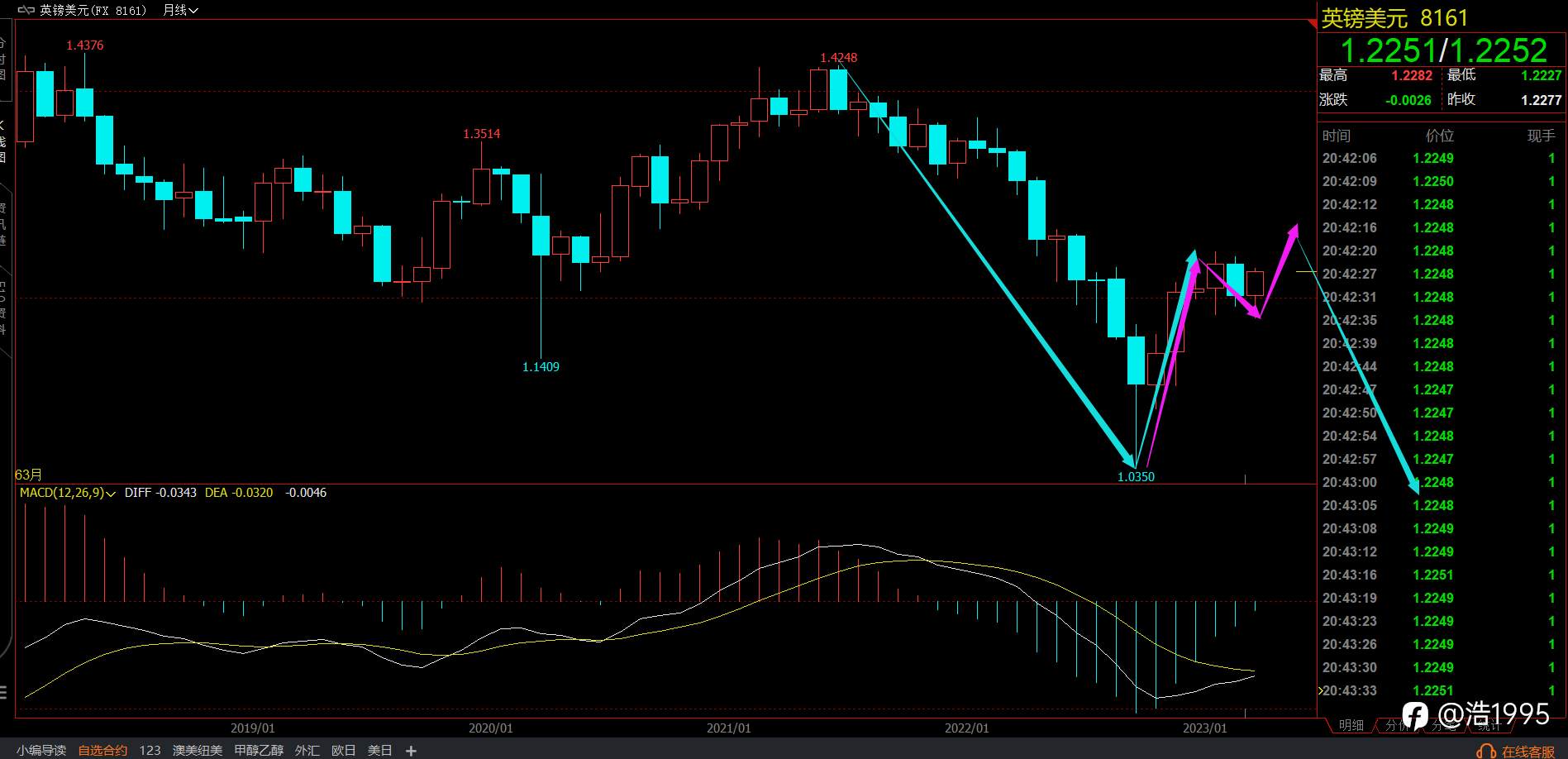This screenshot has width=1568, height=759.
Task: Open the F10资料 side tab
Action: [3, 308]
